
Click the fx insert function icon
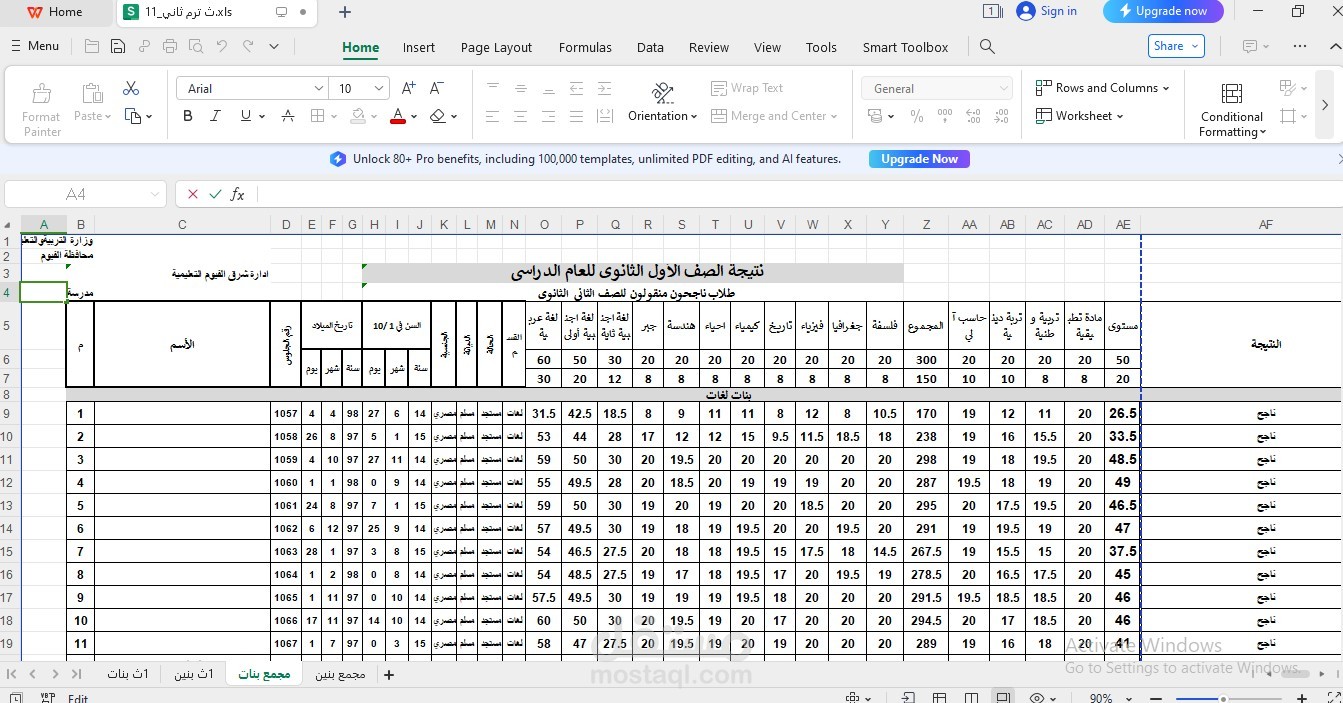(238, 194)
